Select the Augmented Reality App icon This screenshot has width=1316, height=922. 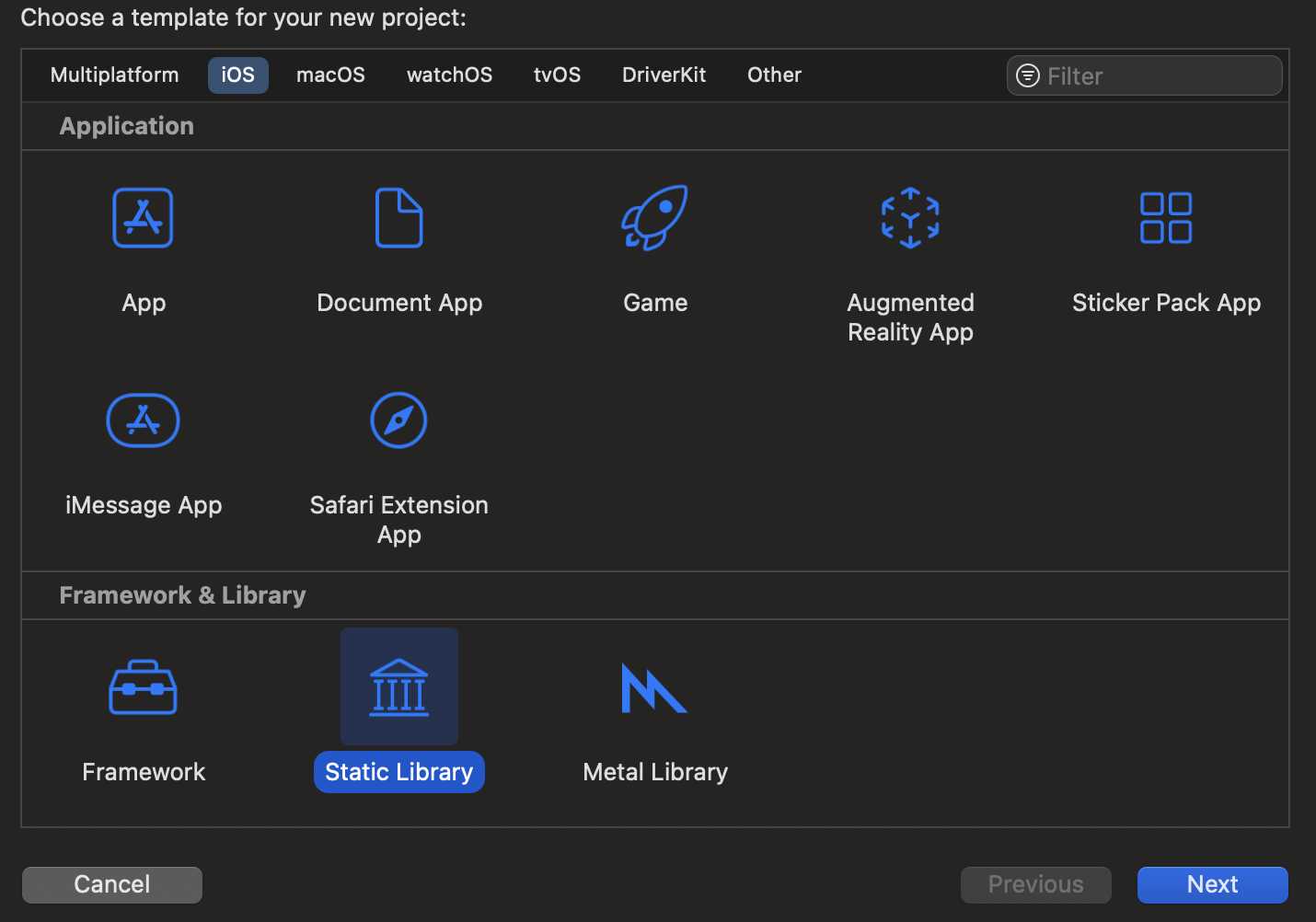click(x=910, y=218)
